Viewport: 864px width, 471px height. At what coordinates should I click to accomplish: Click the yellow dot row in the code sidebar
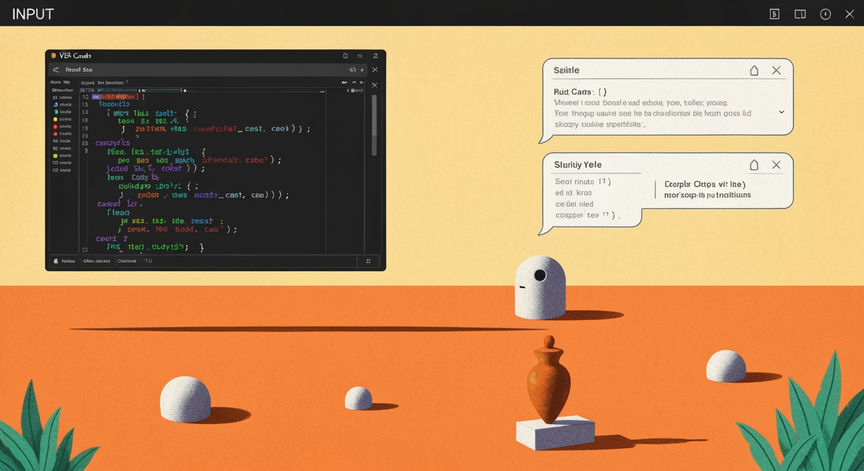62,119
